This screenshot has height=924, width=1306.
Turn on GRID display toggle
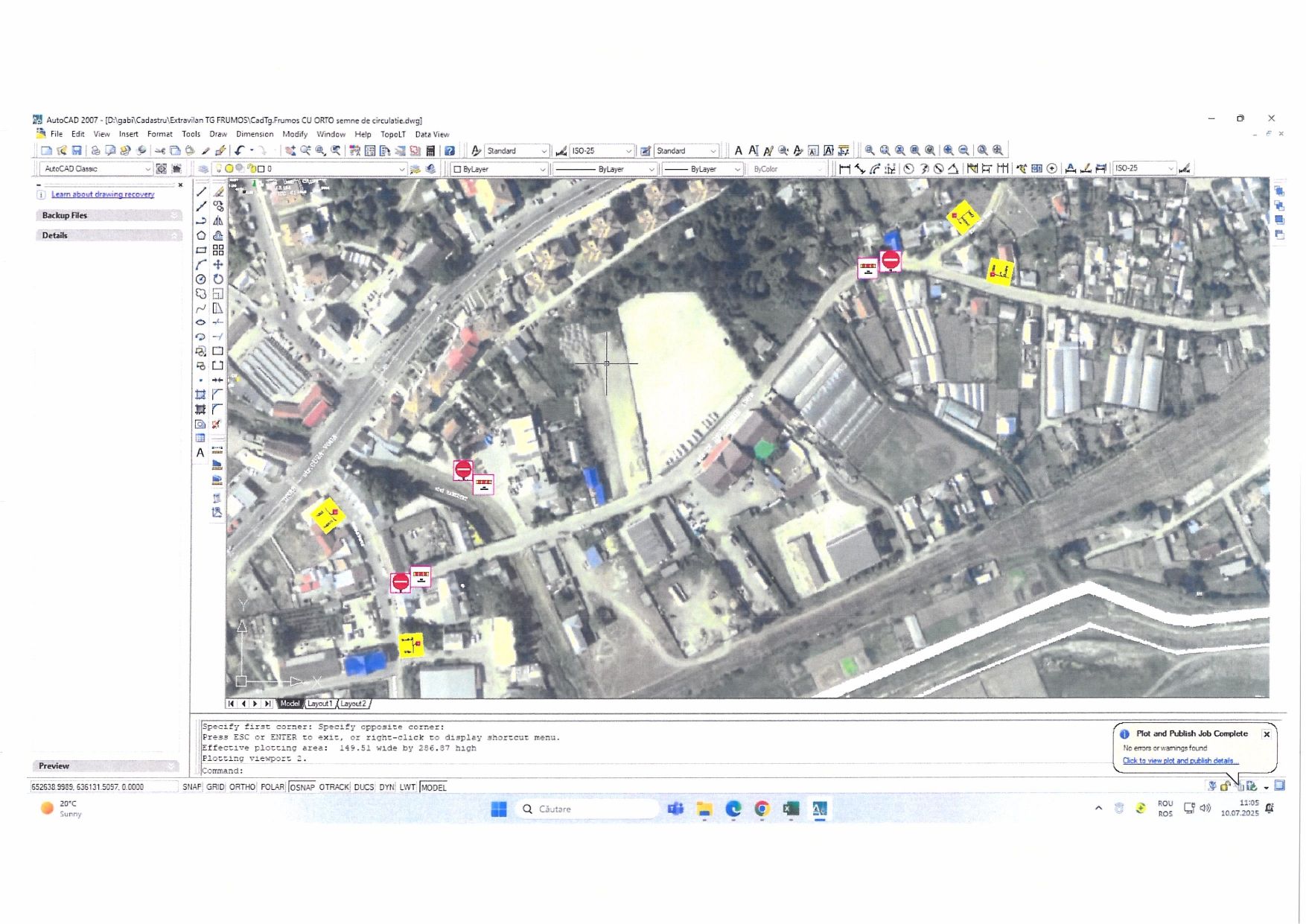[x=215, y=787]
